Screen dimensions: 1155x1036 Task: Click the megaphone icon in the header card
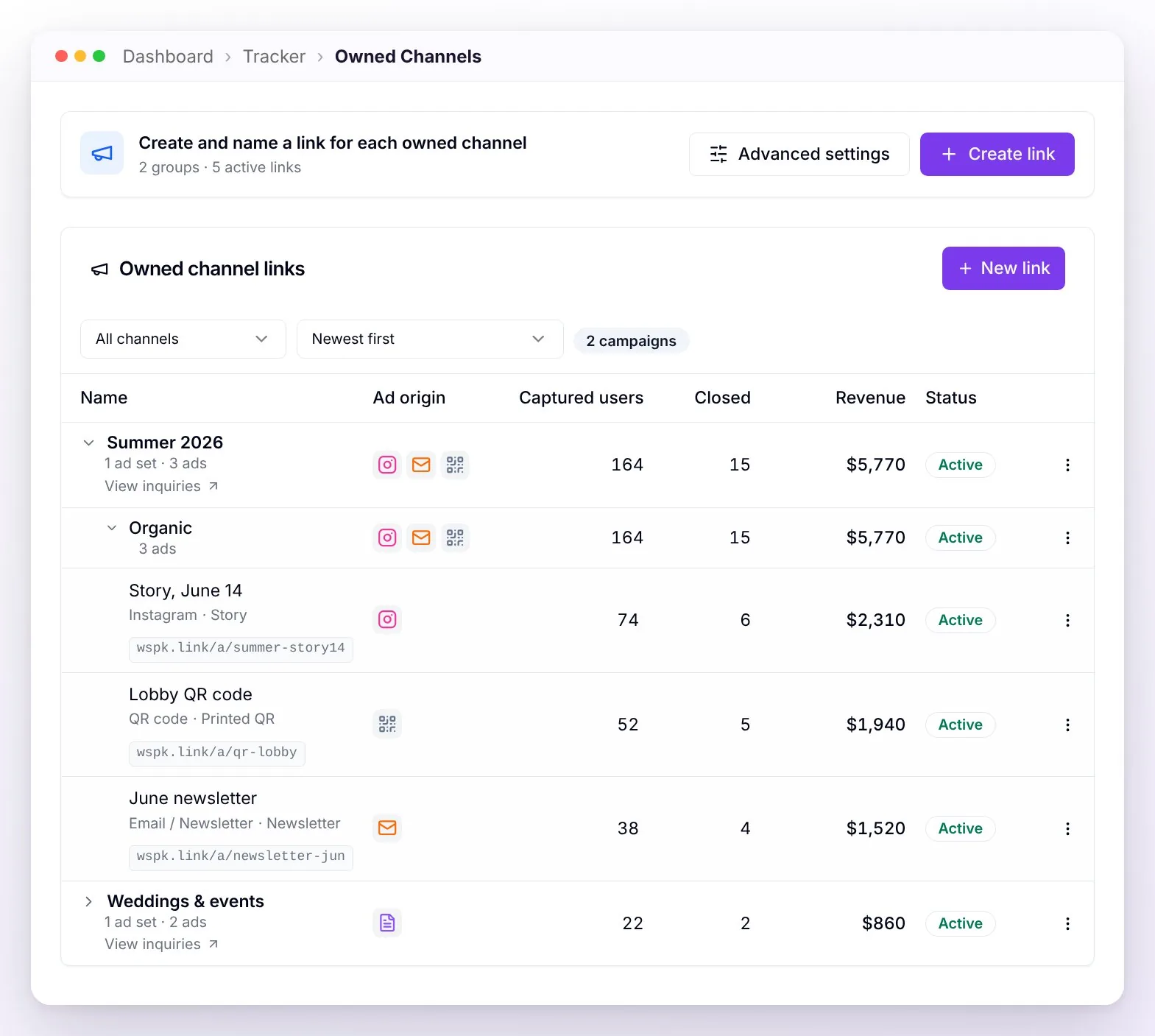pos(102,153)
